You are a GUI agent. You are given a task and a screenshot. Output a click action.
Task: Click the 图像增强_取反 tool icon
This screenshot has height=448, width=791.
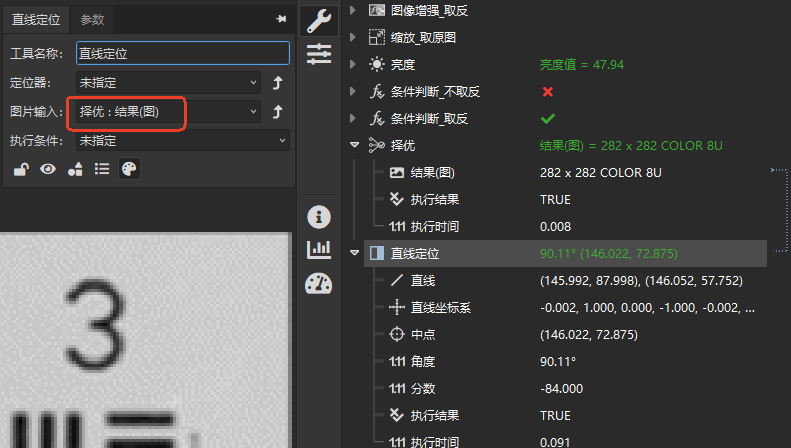click(x=377, y=10)
